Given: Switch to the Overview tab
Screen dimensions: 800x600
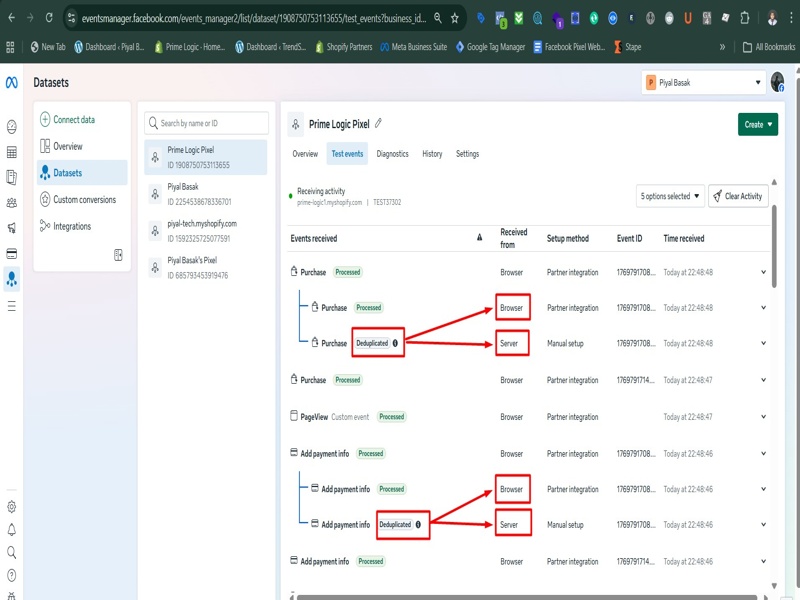Looking at the screenshot, I should [x=305, y=154].
